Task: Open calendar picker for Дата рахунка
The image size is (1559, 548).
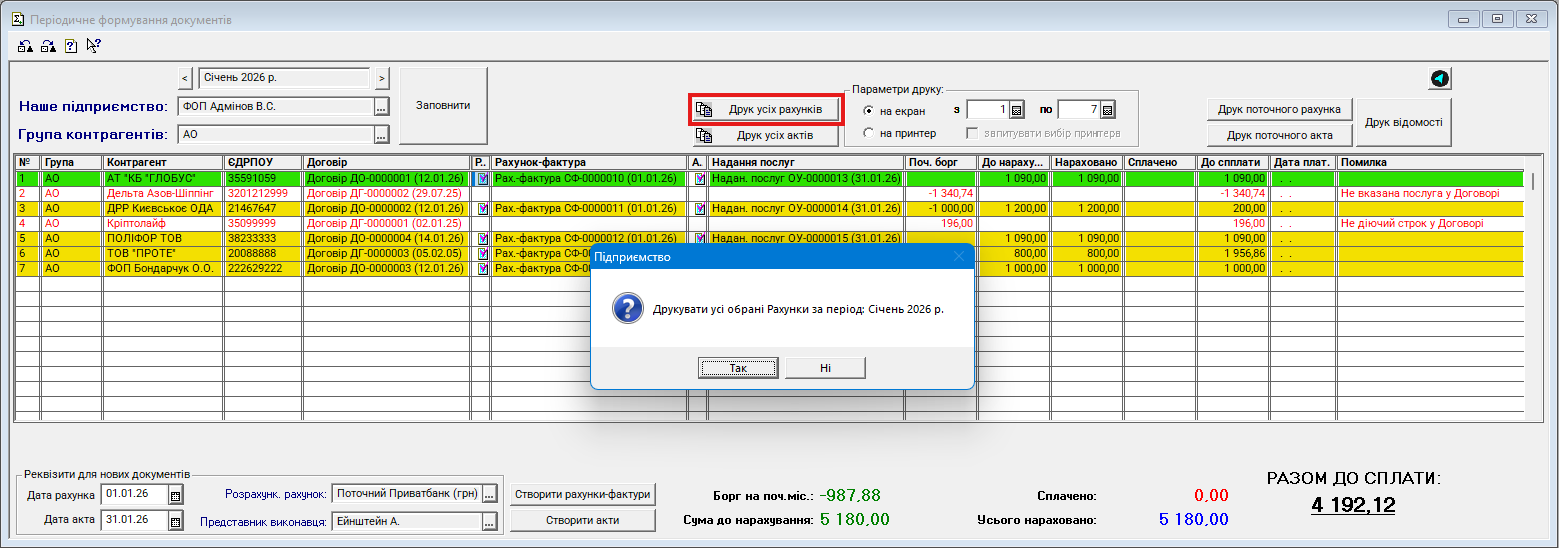Action: point(176,495)
